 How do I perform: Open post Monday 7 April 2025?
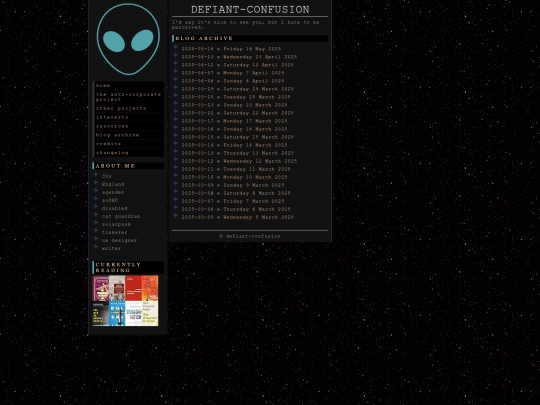(233, 73)
